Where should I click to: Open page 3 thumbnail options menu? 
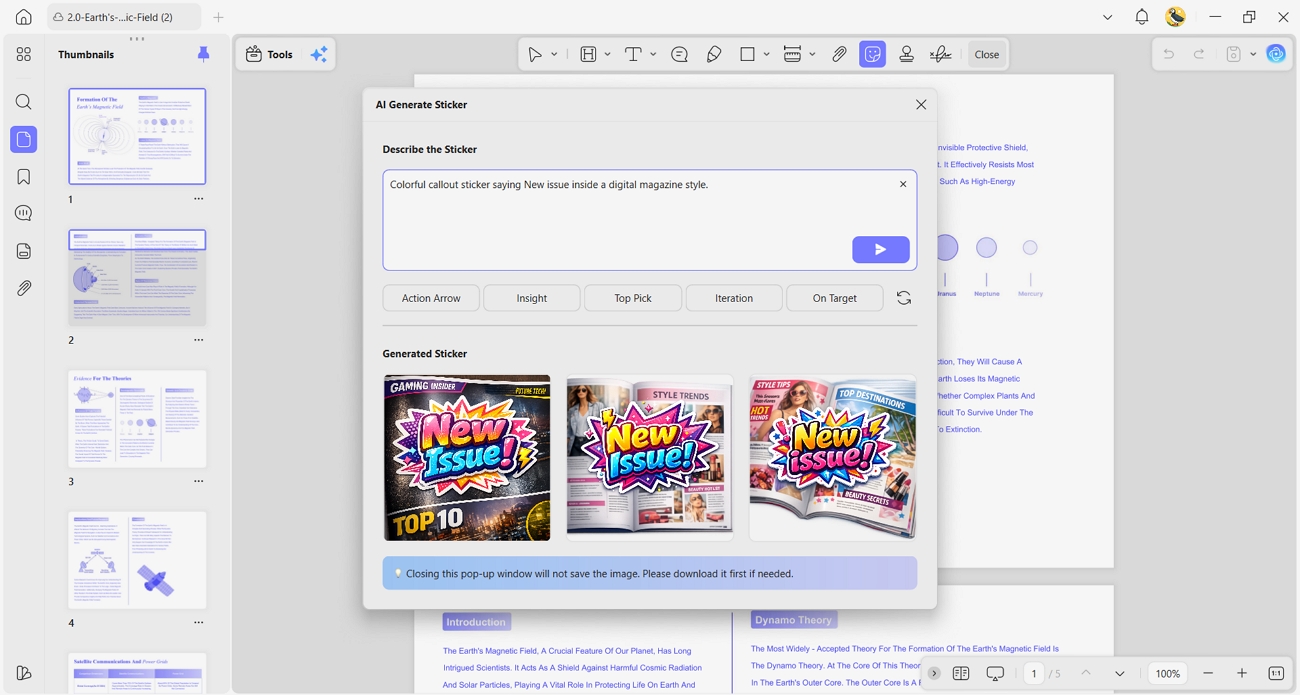[x=198, y=481]
